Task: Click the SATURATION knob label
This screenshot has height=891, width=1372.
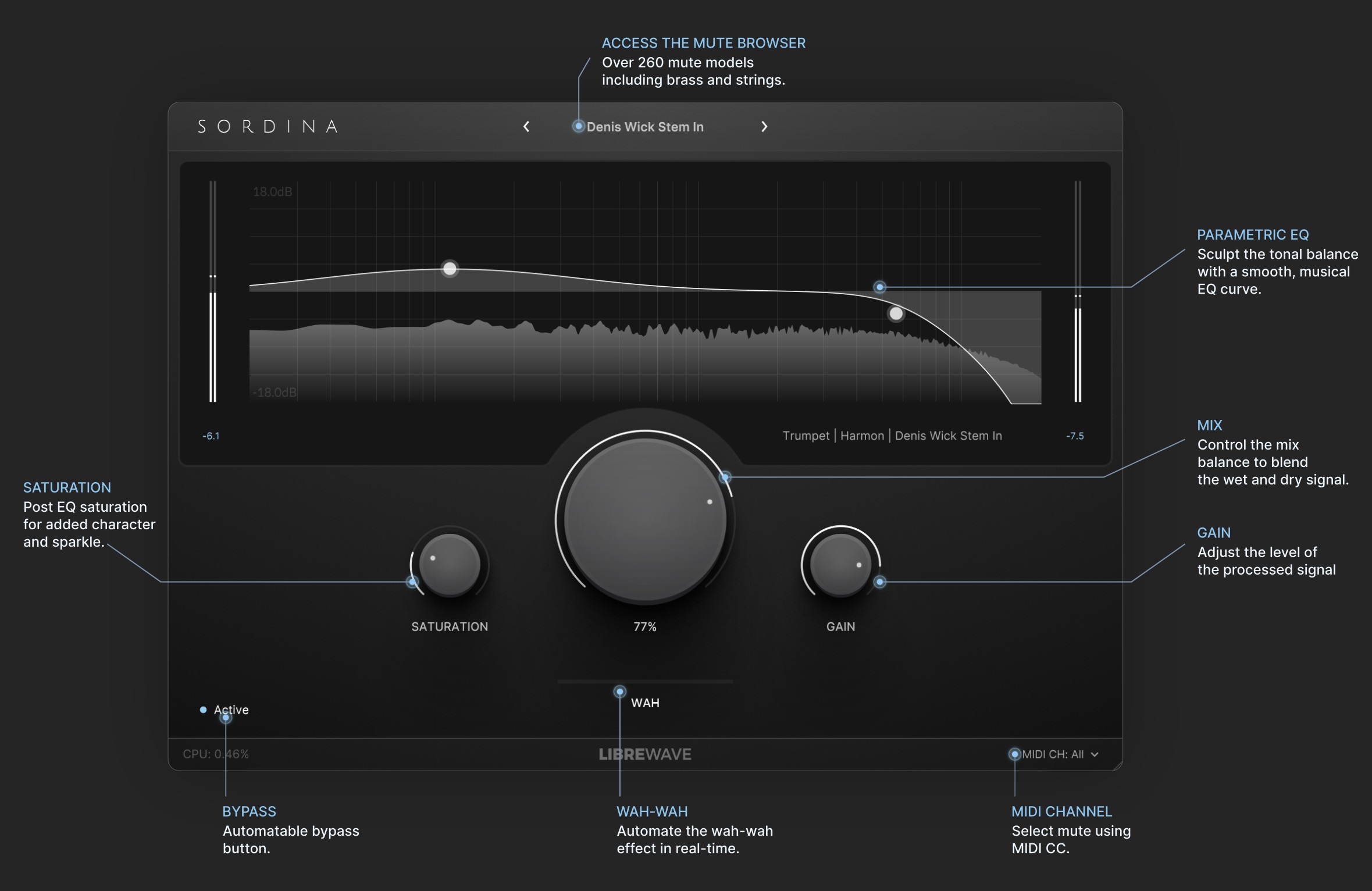Action: tap(450, 626)
